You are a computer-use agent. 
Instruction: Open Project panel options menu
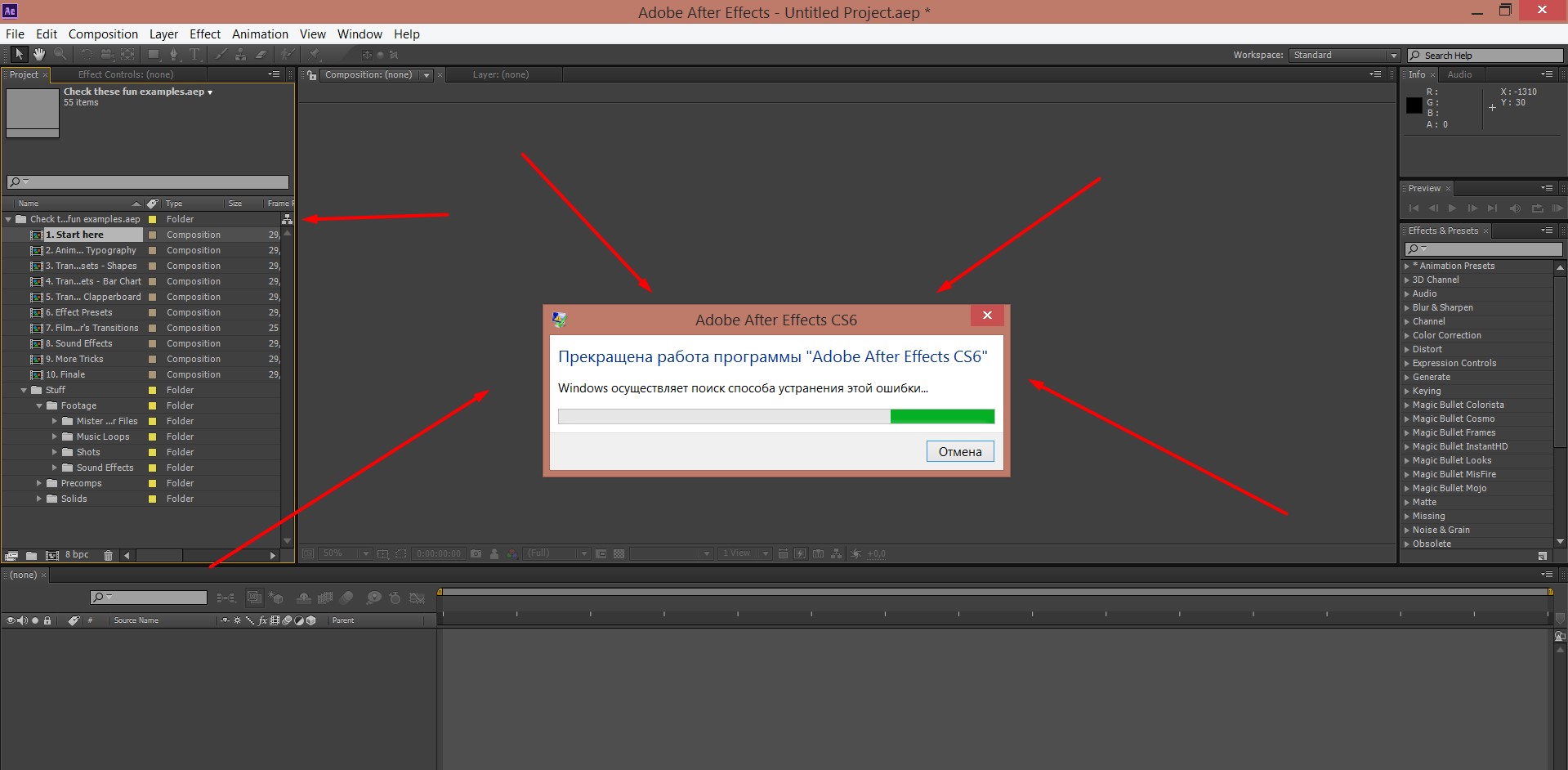[274, 74]
